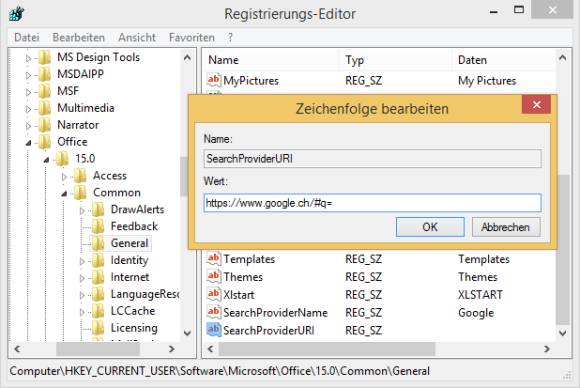Close the Zeichenfolge bearbeiten dialog

(x=536, y=105)
